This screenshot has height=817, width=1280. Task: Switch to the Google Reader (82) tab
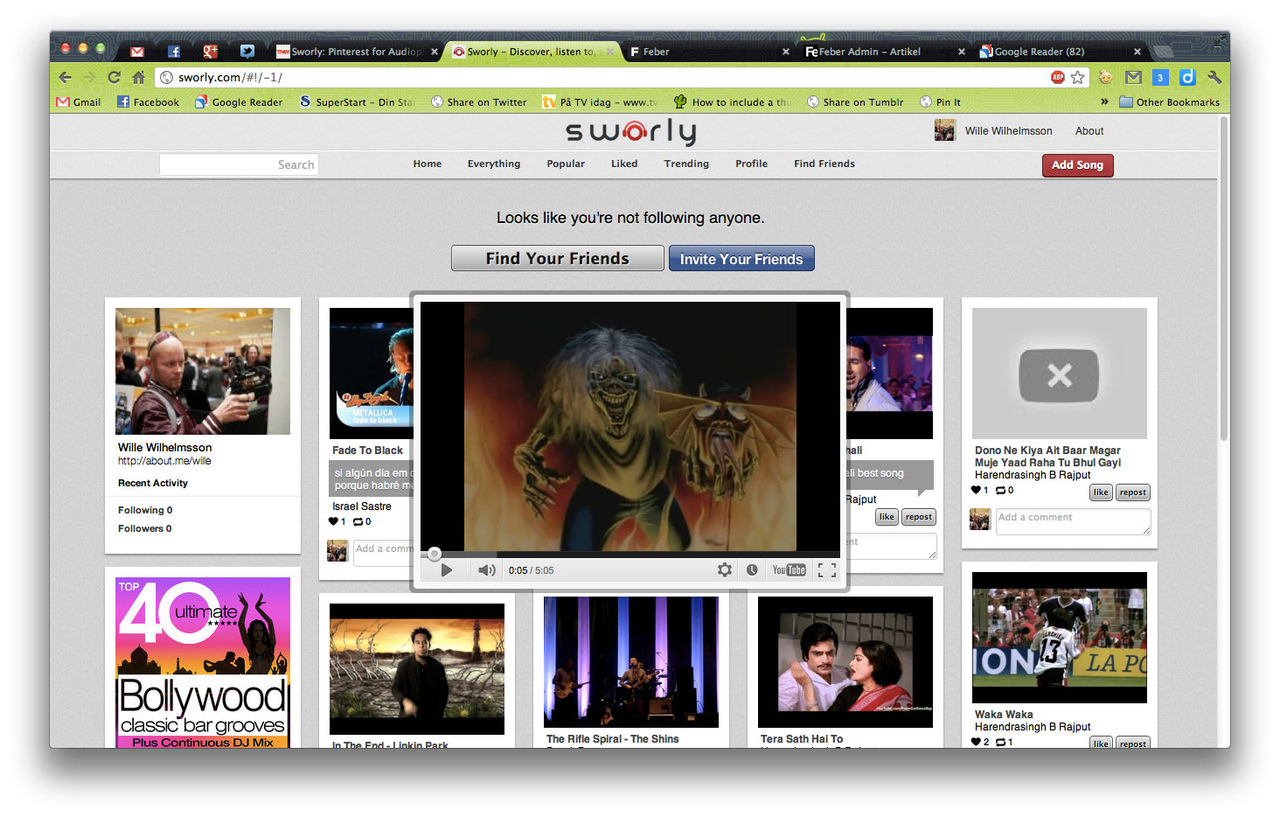click(x=1058, y=52)
